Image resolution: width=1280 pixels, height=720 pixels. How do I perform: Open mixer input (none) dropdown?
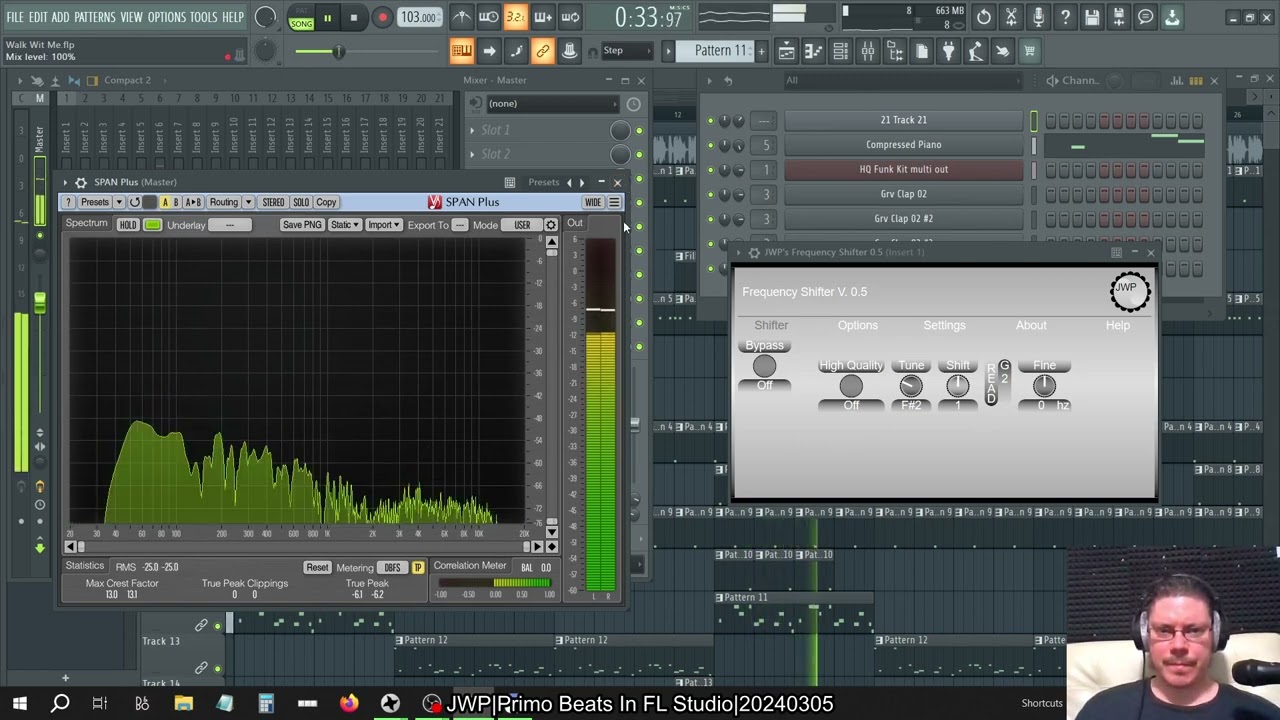[x=552, y=104]
